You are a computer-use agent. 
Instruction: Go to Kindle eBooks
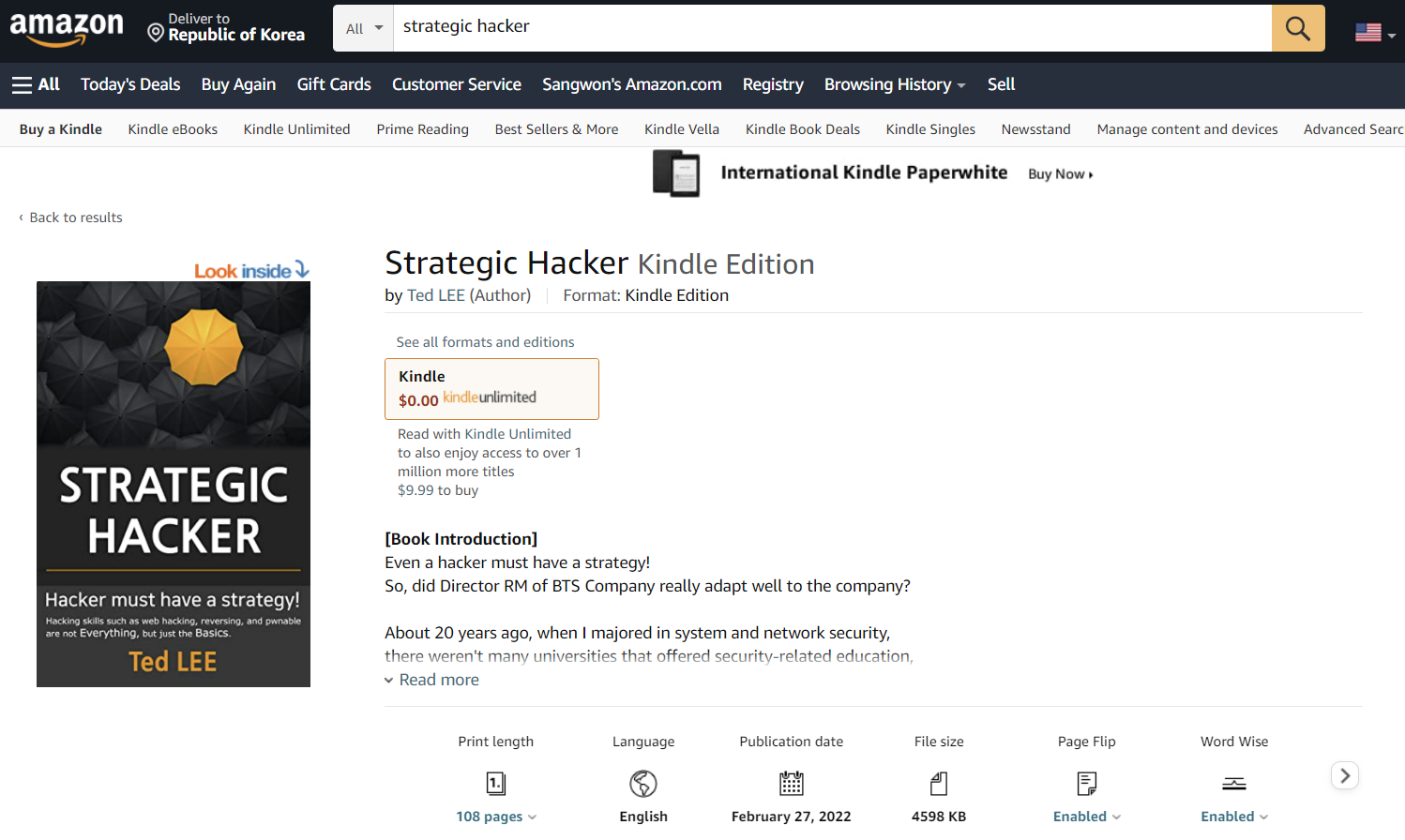173,129
